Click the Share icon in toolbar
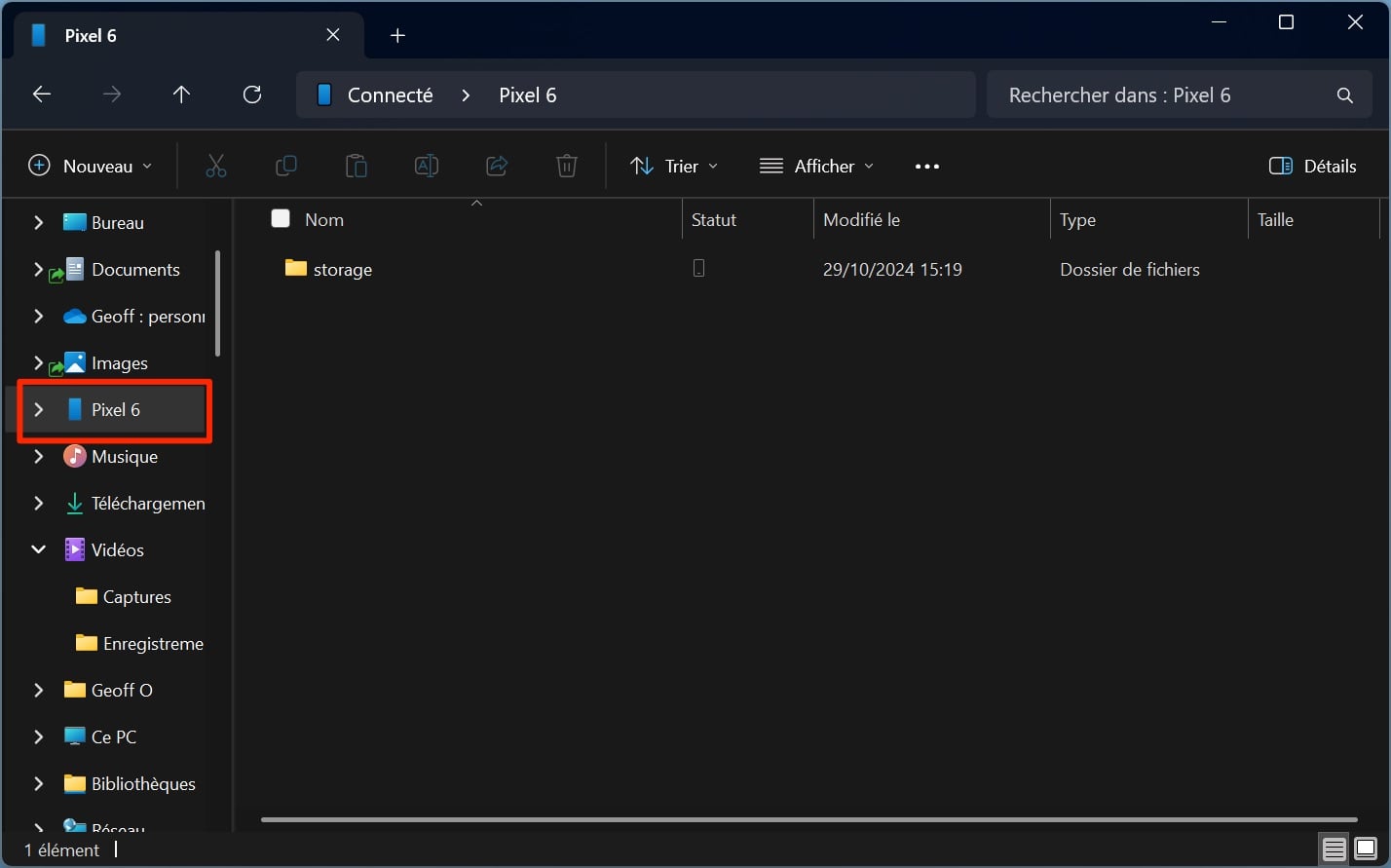 click(x=497, y=167)
